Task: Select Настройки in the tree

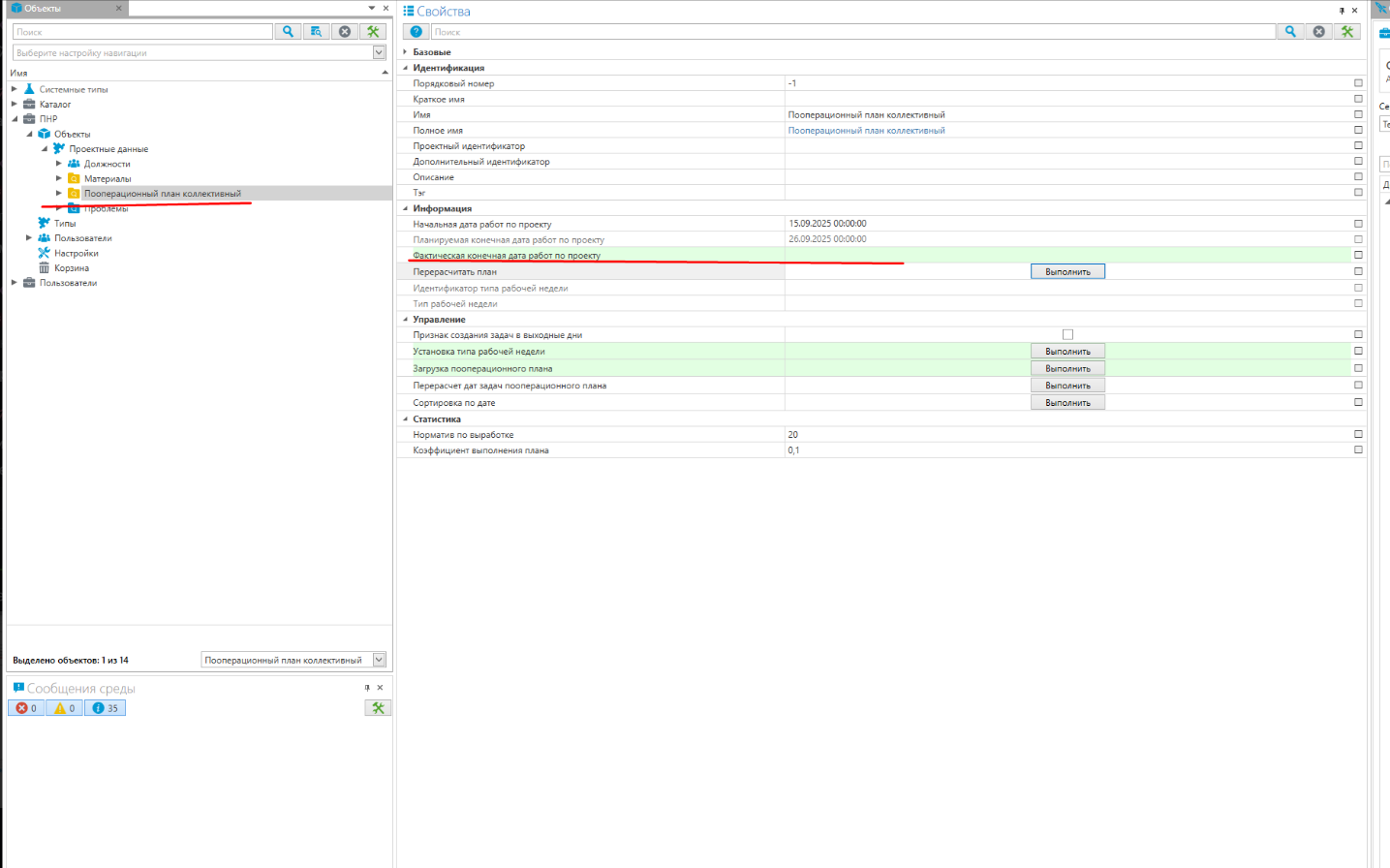Action: point(76,253)
